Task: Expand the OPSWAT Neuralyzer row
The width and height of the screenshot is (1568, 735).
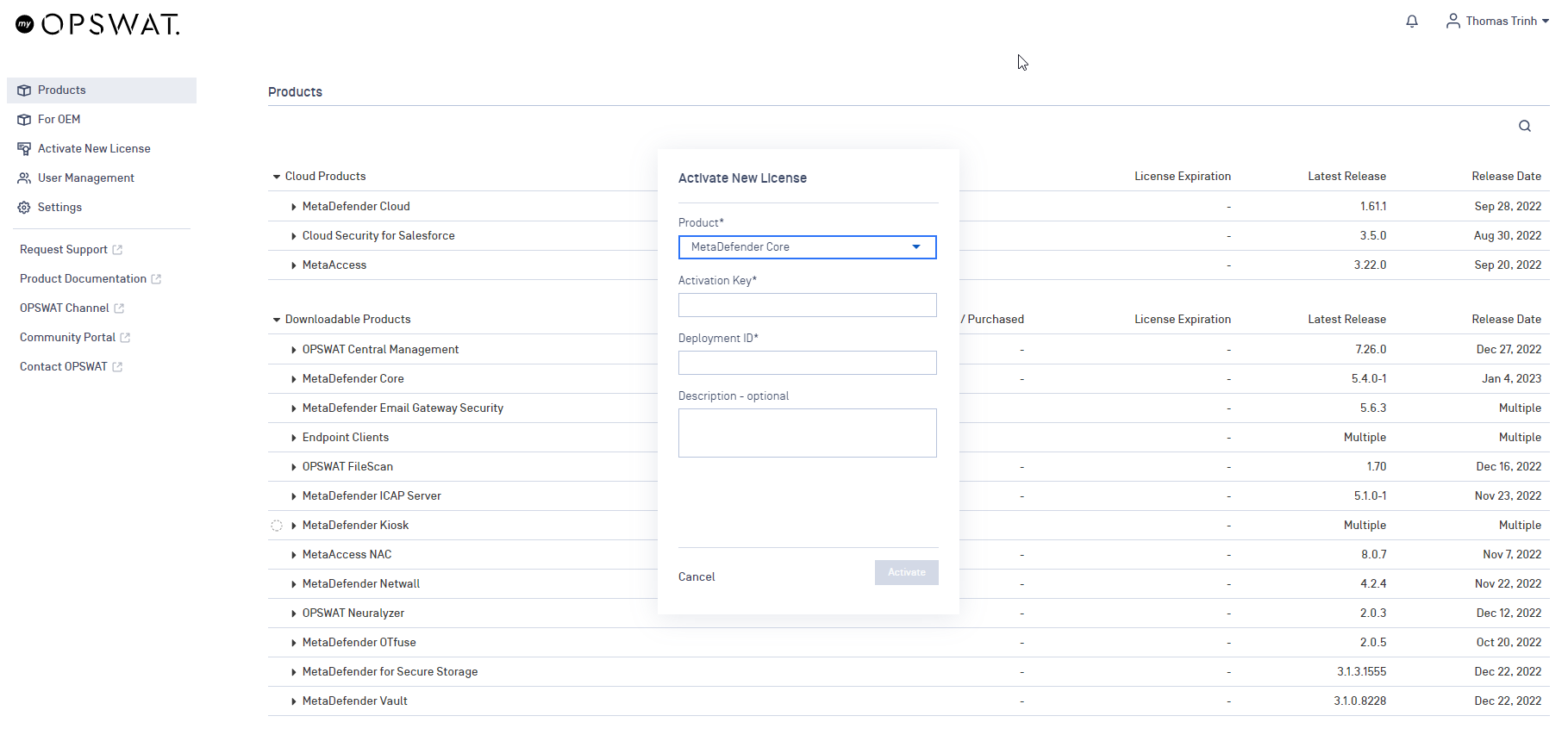Action: tap(294, 614)
